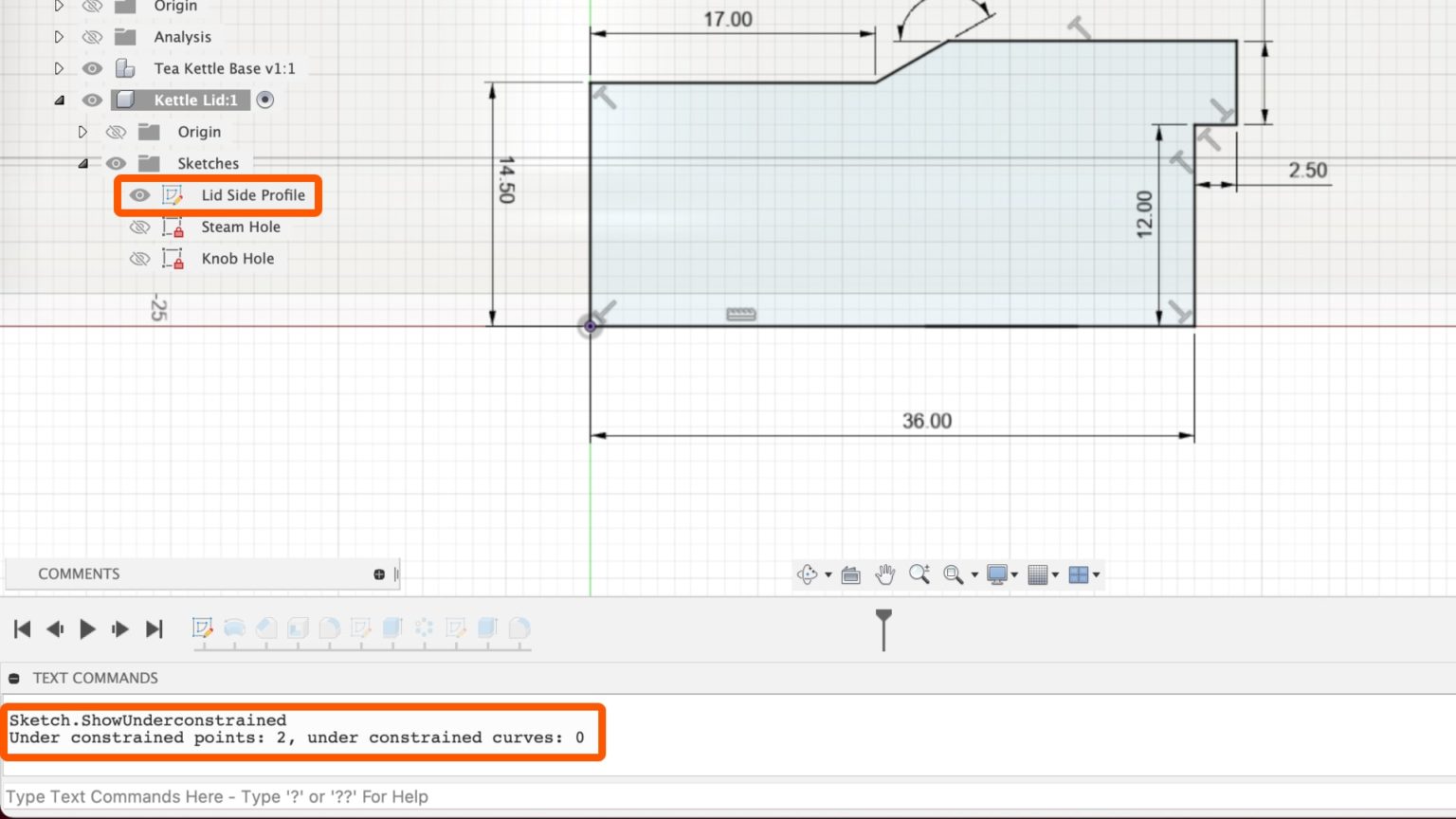
Task: Hide the Lid Side Profile sketch
Action: pyautogui.click(x=140, y=194)
